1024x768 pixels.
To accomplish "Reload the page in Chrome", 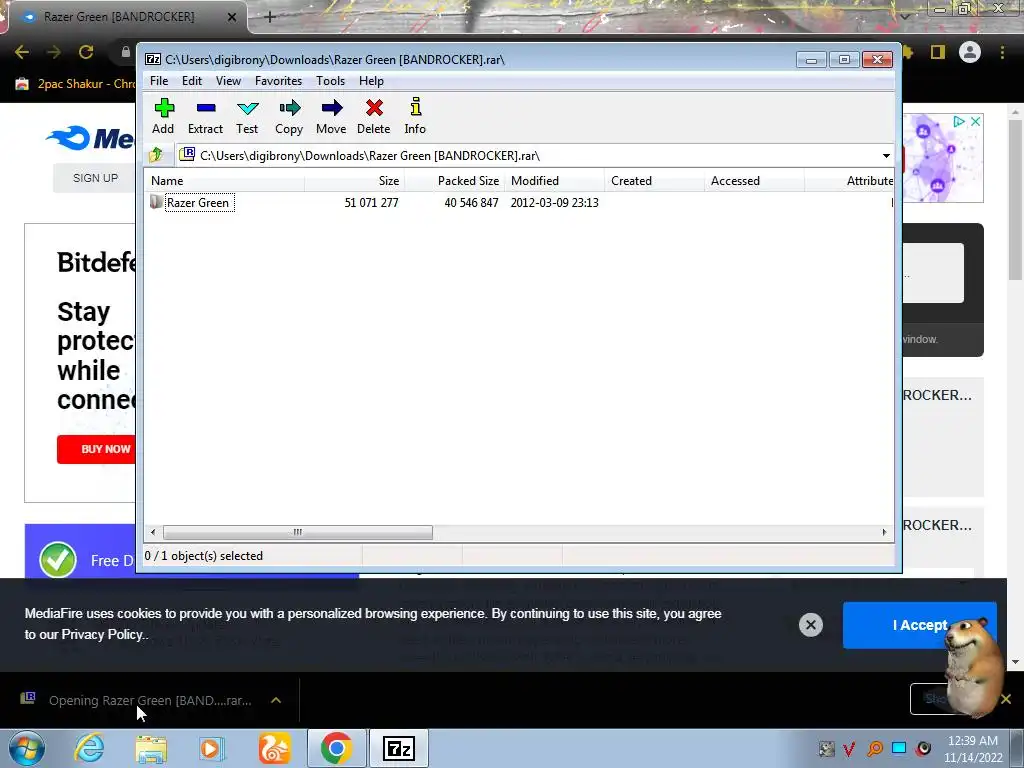I will point(86,52).
